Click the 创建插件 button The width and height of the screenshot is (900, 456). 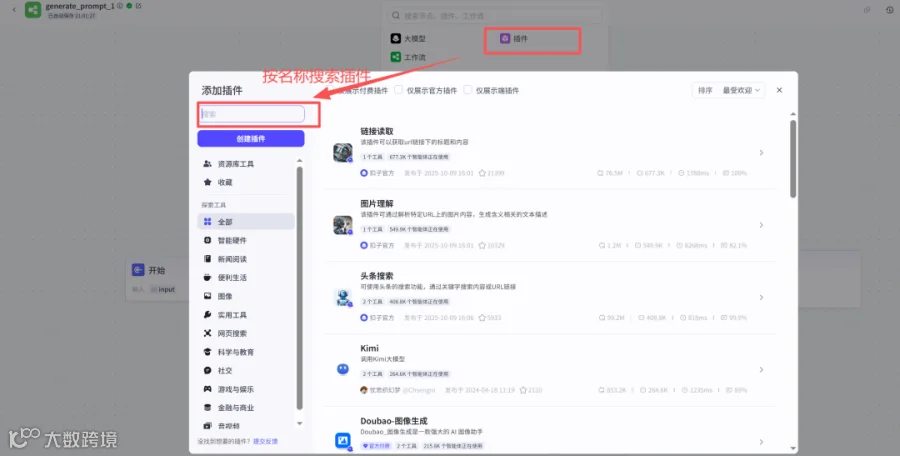[x=251, y=138]
